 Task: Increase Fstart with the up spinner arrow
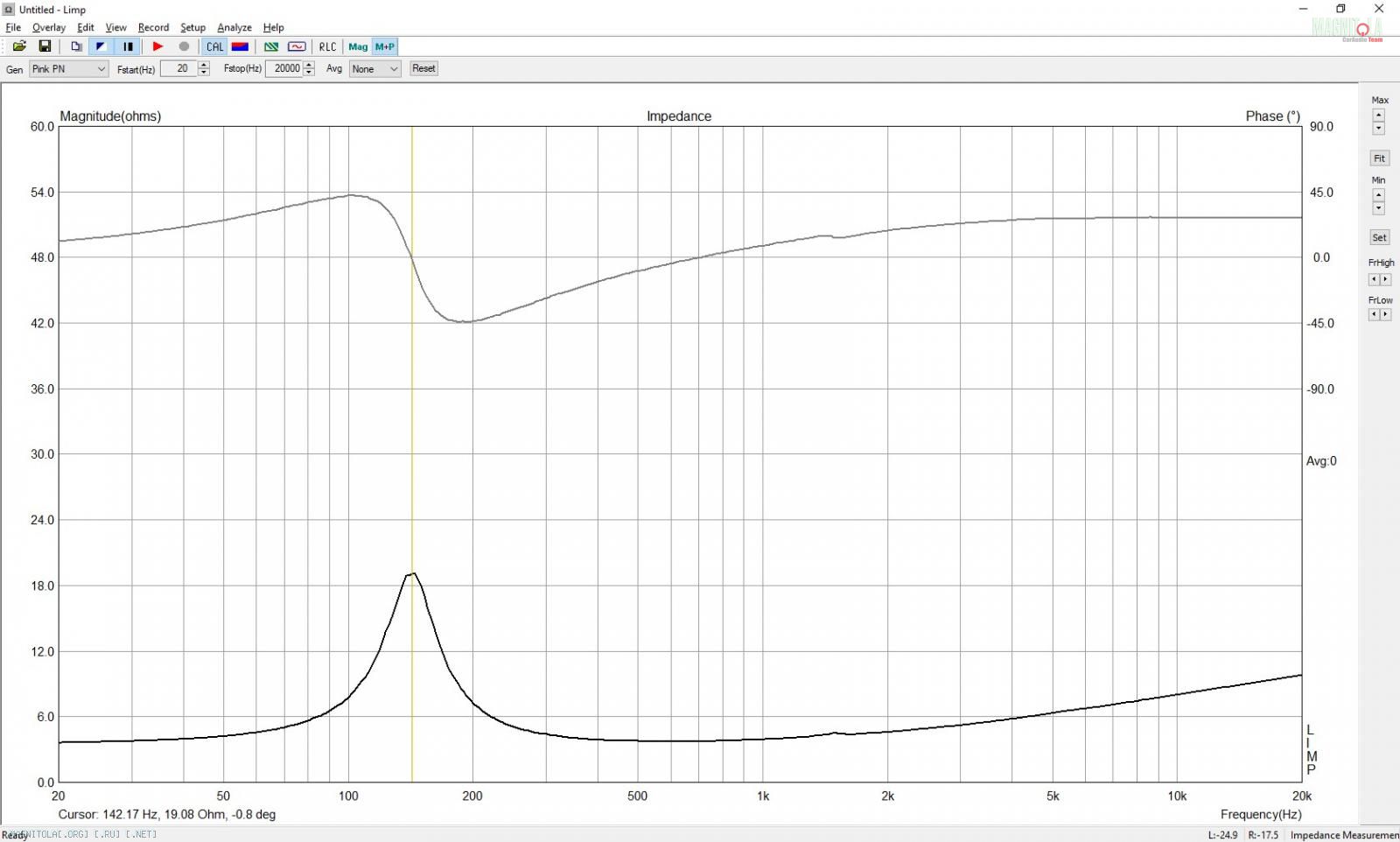[x=204, y=65]
